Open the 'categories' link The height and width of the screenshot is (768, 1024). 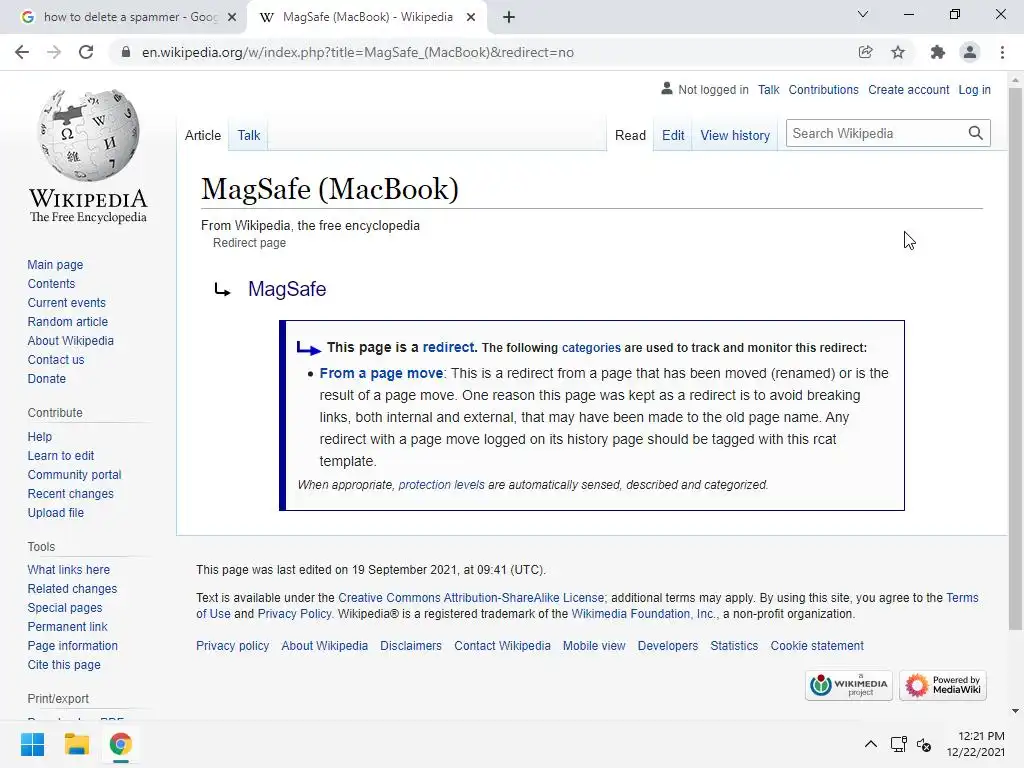591,348
